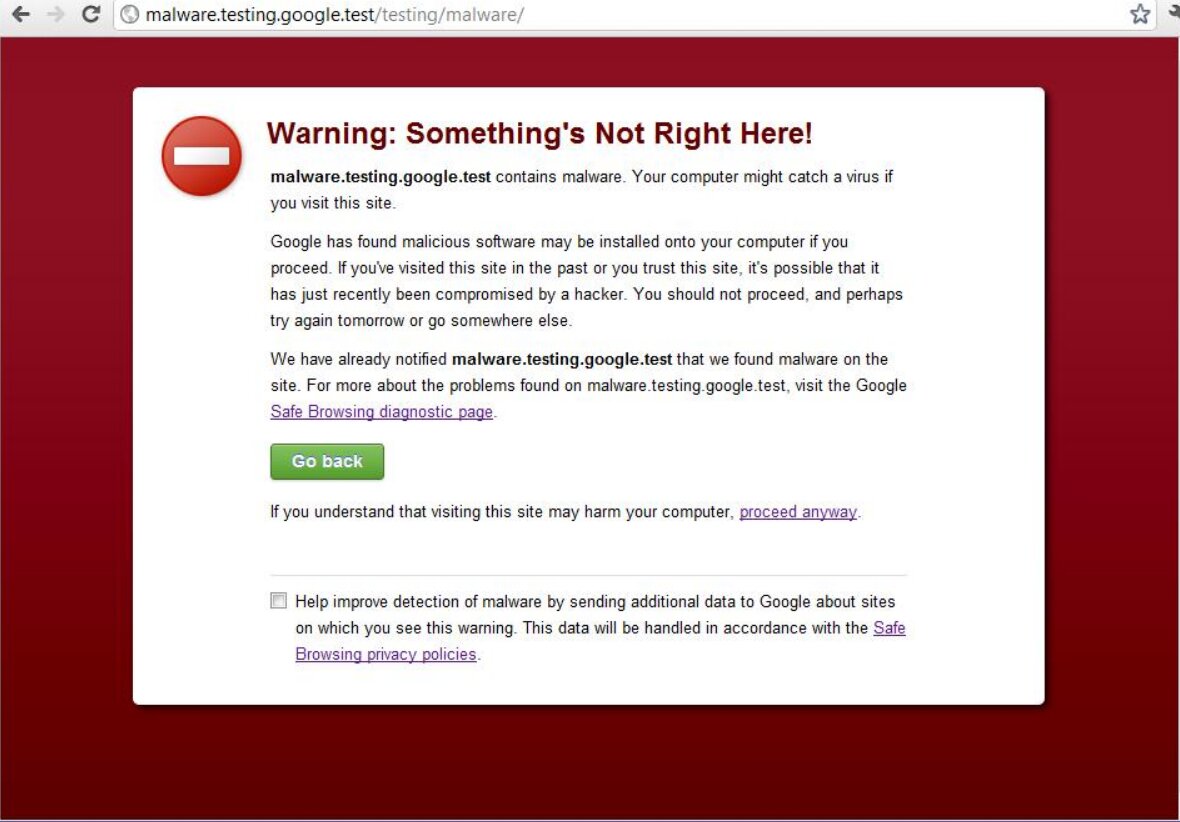Click the bold domain name before "contains malware"

point(380,177)
